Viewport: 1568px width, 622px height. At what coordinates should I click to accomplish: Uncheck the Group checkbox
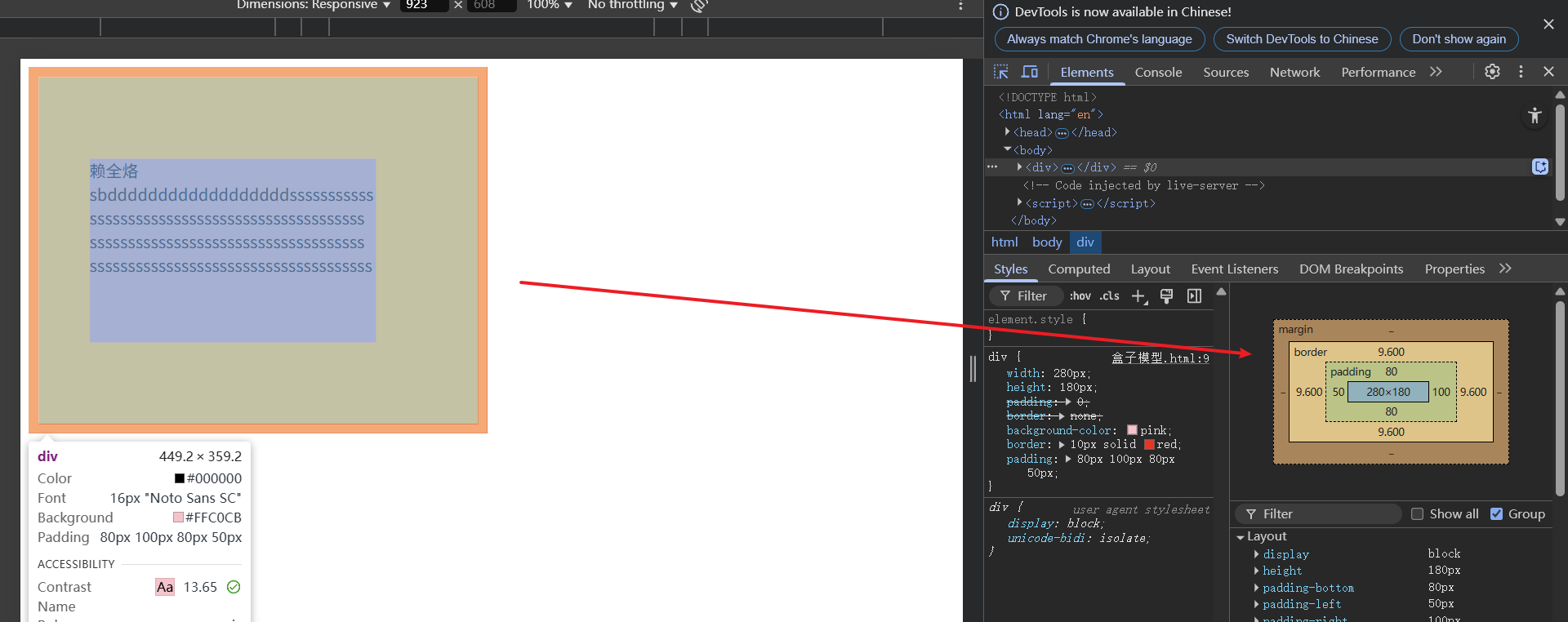[x=1496, y=513]
